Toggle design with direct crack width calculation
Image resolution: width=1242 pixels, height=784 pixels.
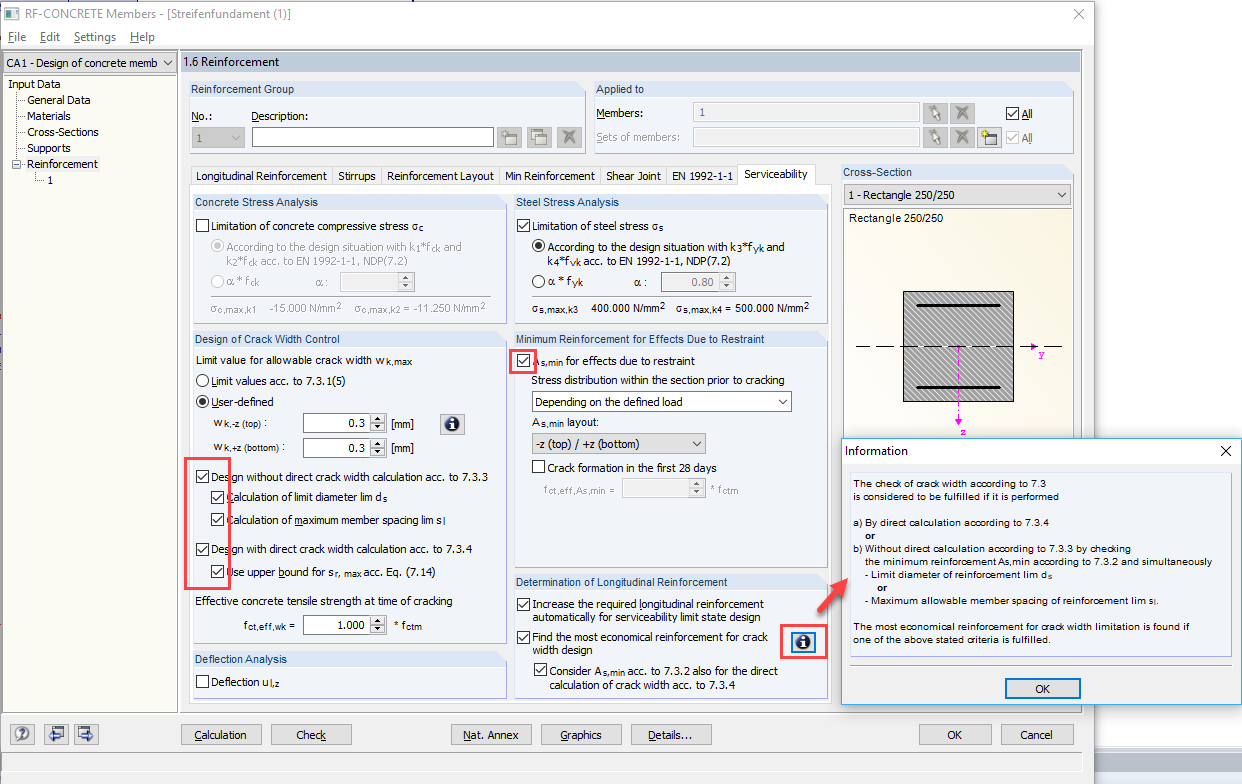203,549
